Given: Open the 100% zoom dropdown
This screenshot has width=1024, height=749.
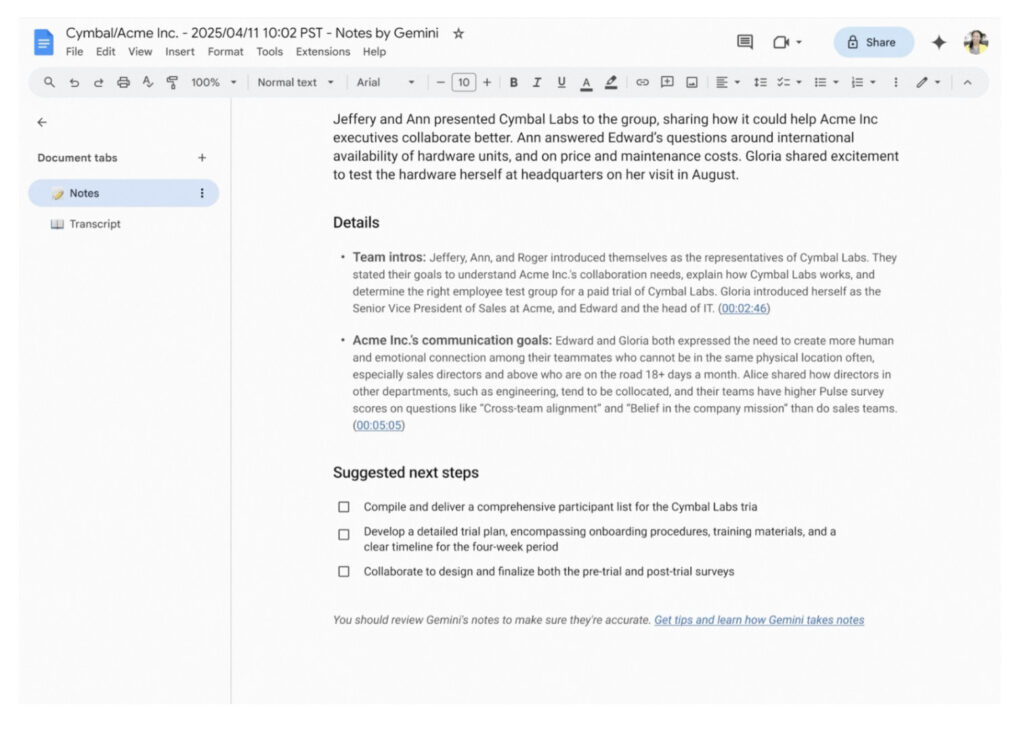Looking at the screenshot, I should [213, 82].
